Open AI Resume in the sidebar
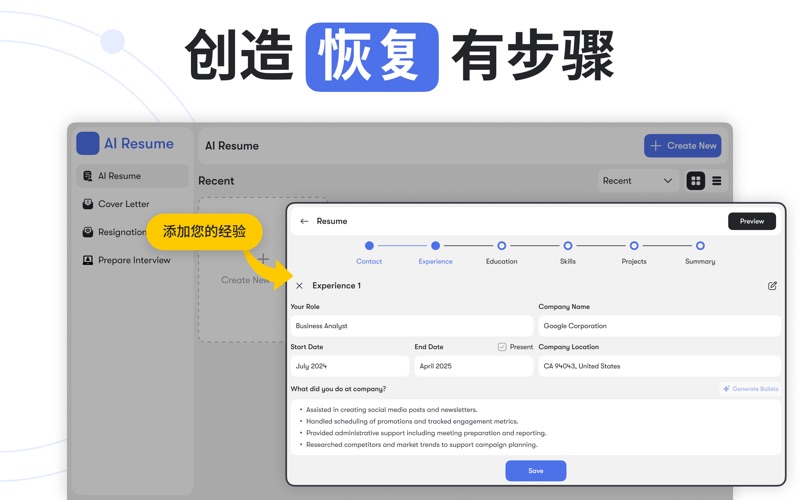 point(132,176)
